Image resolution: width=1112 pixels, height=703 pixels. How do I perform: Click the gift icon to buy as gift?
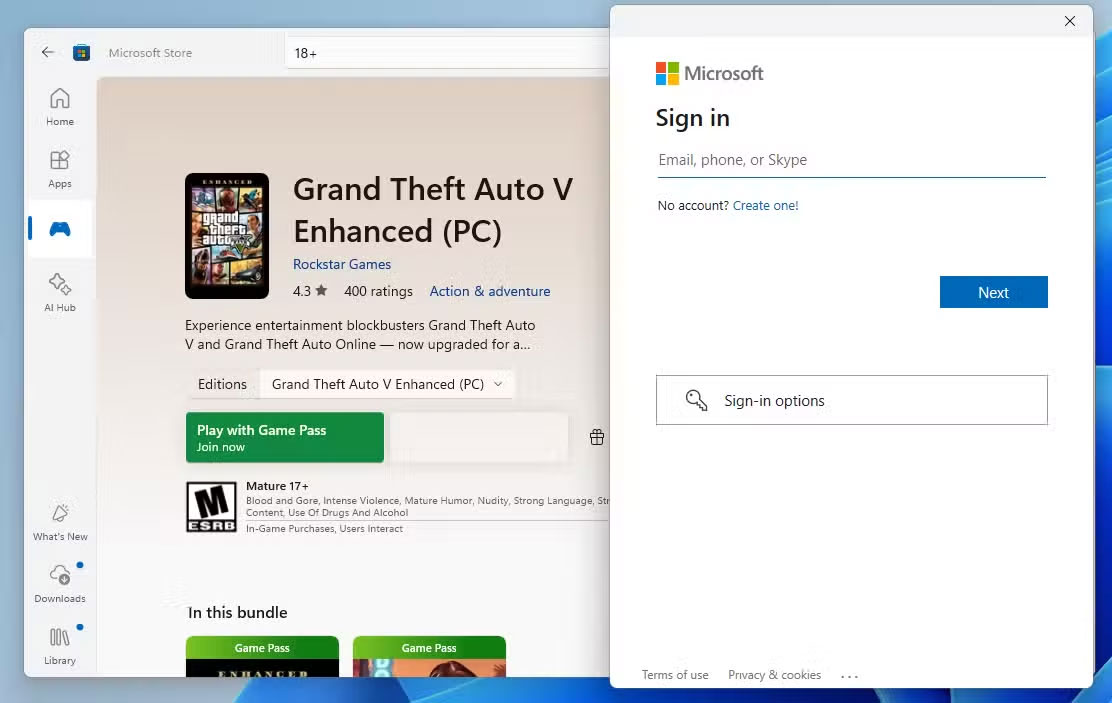[597, 437]
